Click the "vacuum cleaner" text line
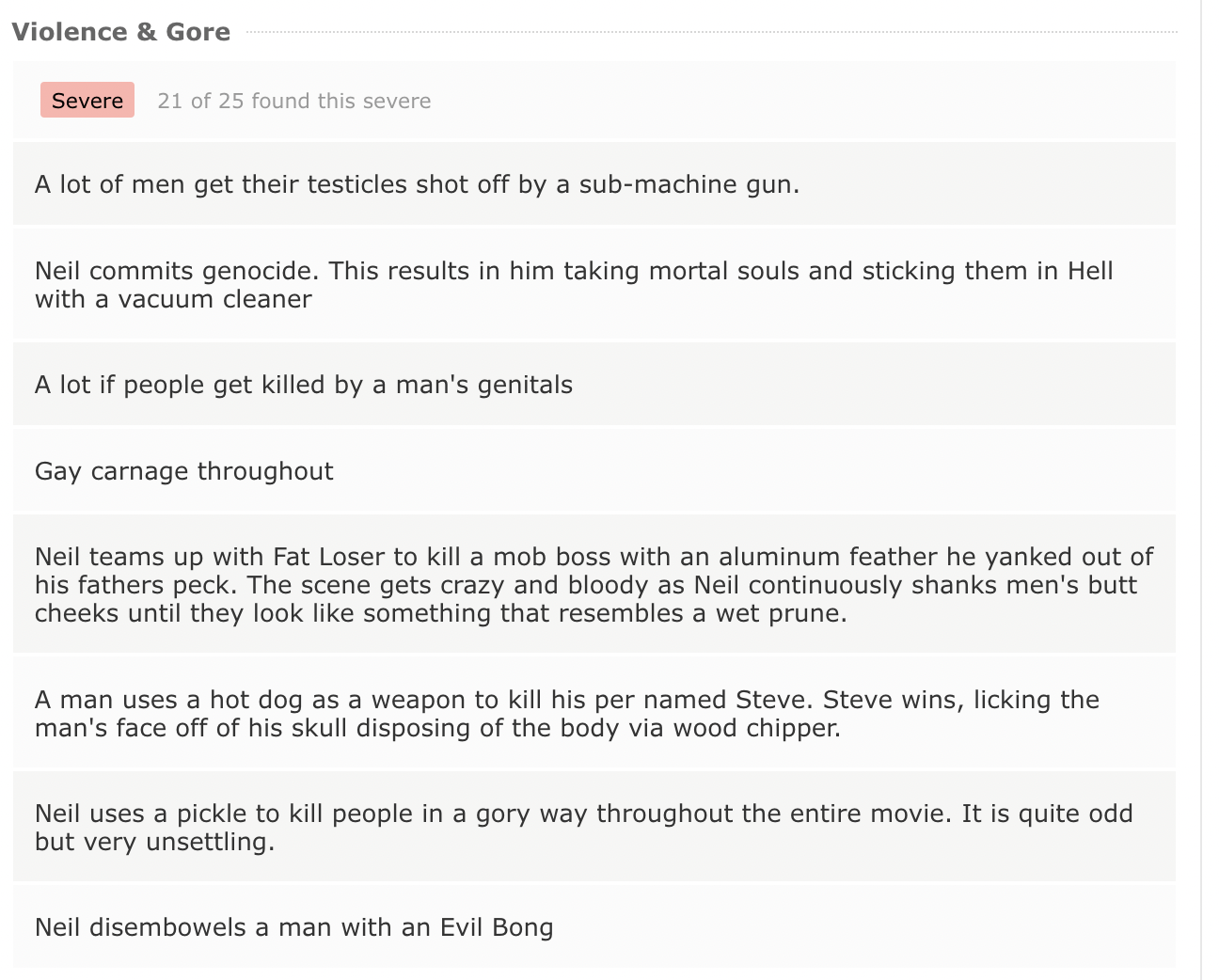The image size is (1219, 980). (x=174, y=299)
